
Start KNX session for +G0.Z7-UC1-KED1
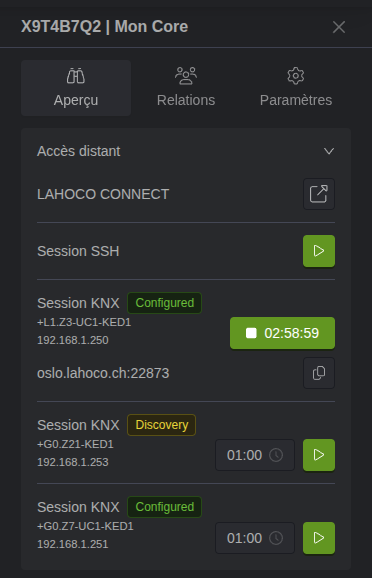click(x=319, y=538)
